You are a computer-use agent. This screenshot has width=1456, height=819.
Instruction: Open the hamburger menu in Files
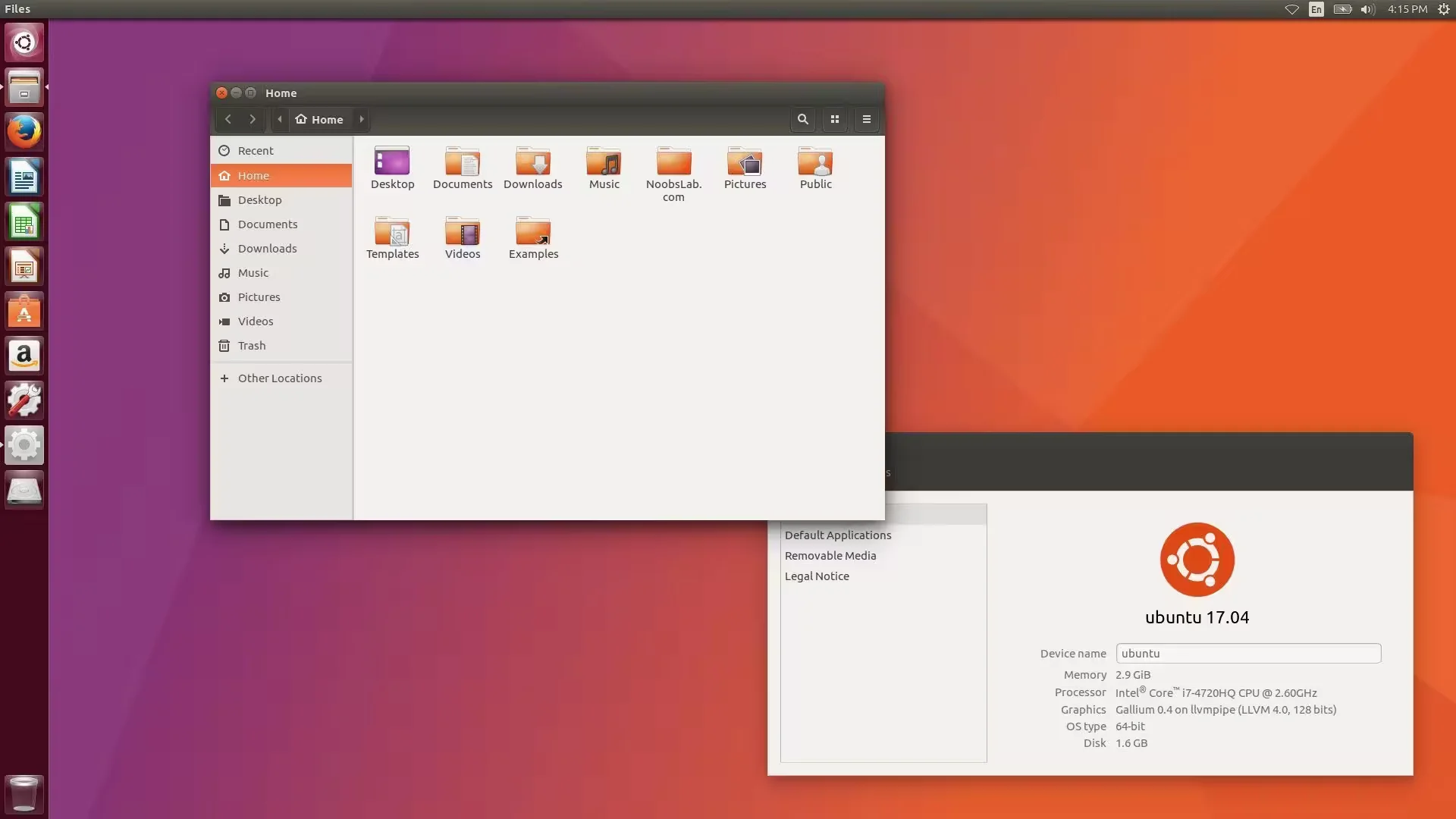(x=866, y=119)
